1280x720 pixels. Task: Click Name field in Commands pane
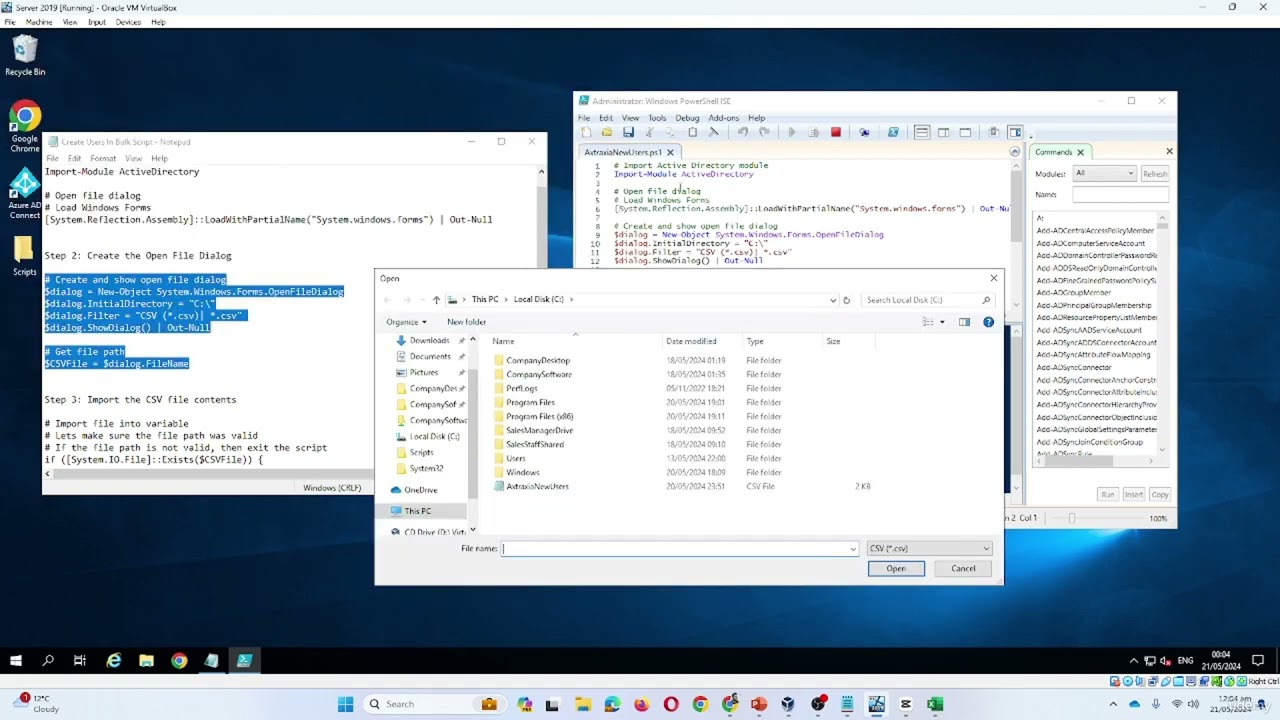tap(1120, 195)
